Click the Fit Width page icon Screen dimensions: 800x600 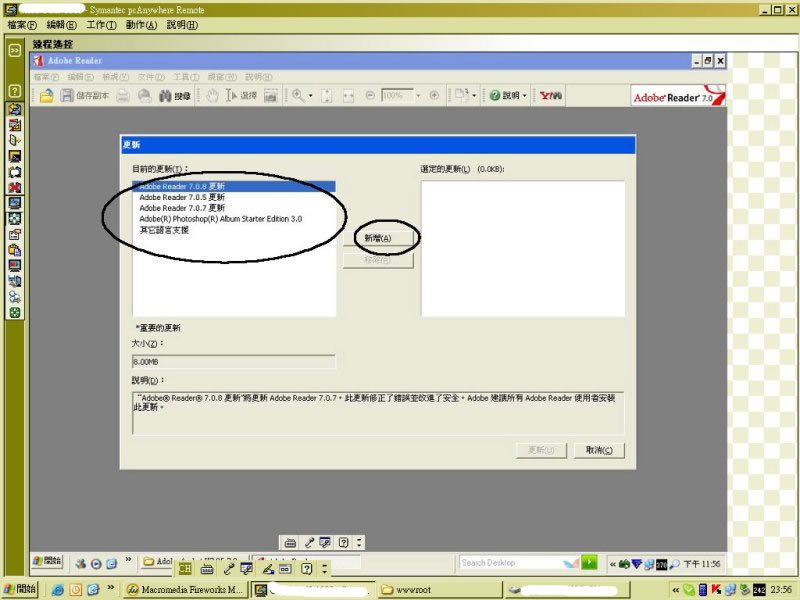point(348,95)
